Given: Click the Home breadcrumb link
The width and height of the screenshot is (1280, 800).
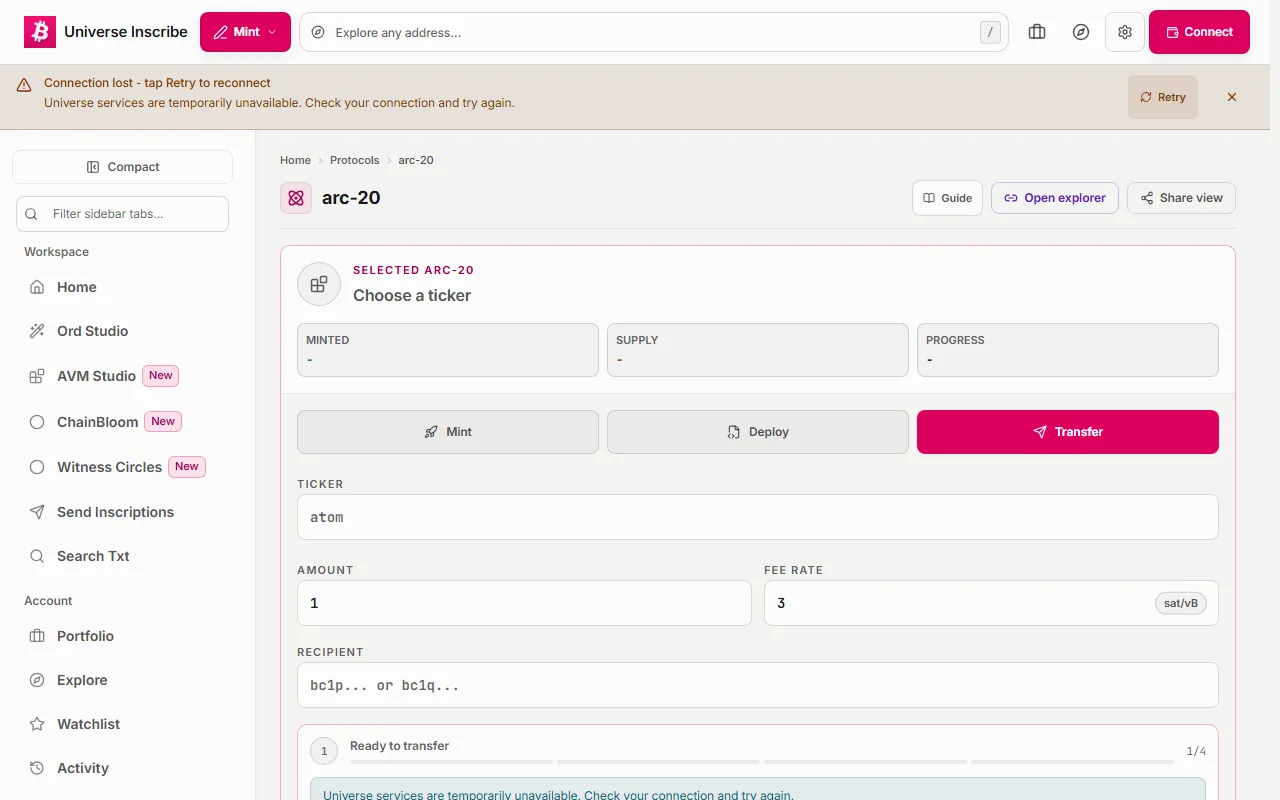Looking at the screenshot, I should pyautogui.click(x=295, y=160).
